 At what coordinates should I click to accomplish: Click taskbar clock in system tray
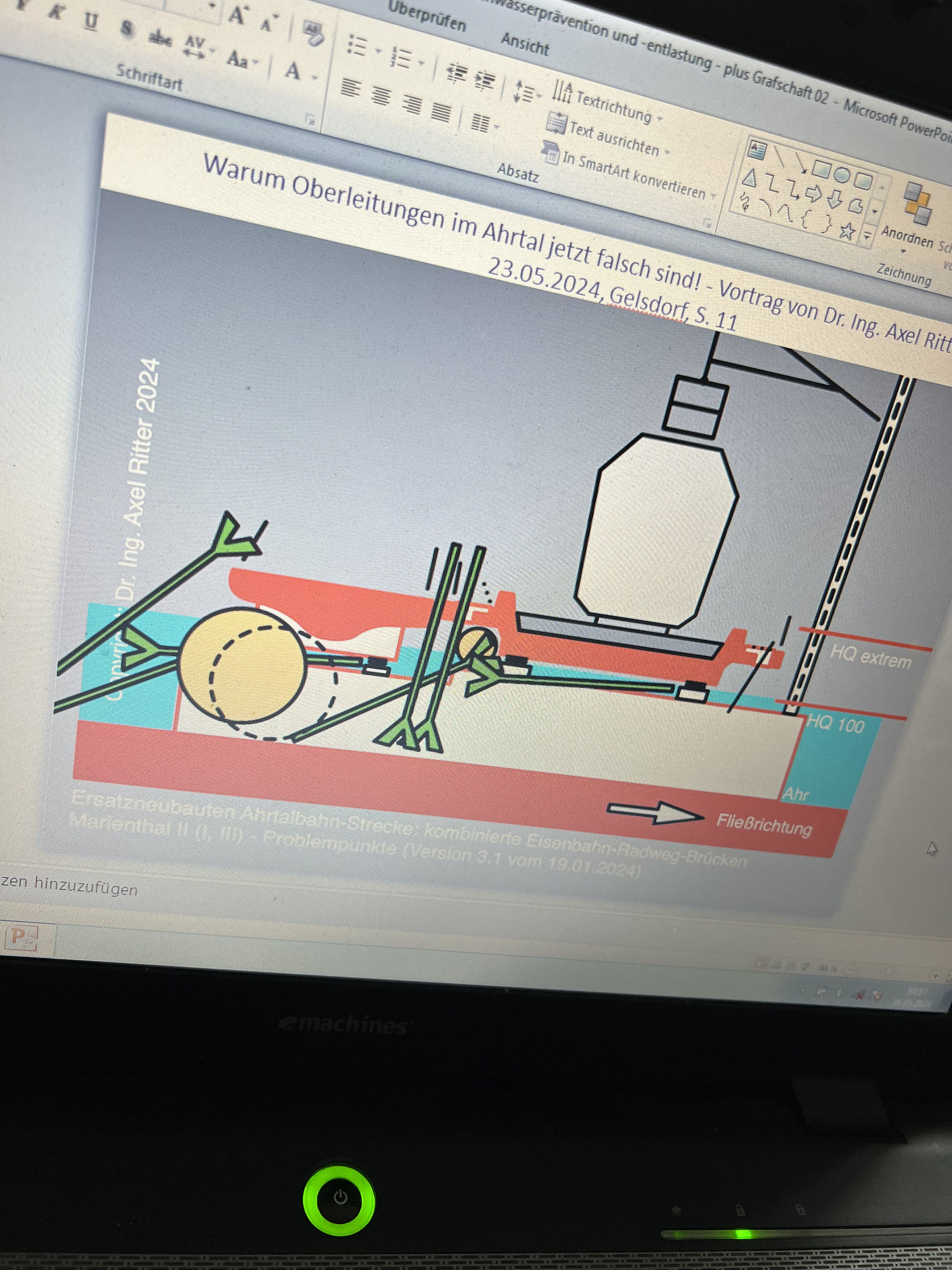click(911, 997)
